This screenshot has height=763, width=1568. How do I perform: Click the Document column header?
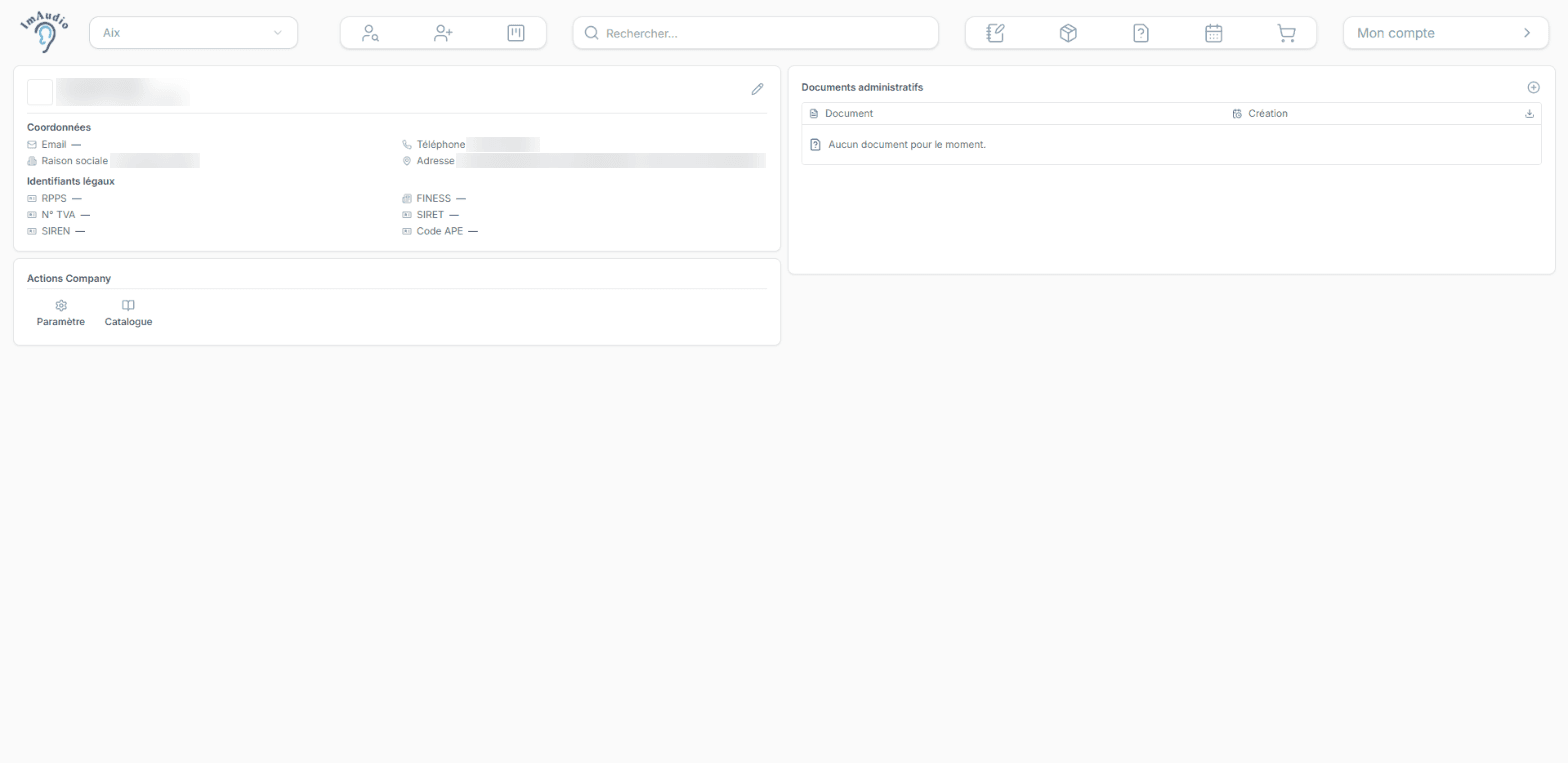click(x=849, y=114)
